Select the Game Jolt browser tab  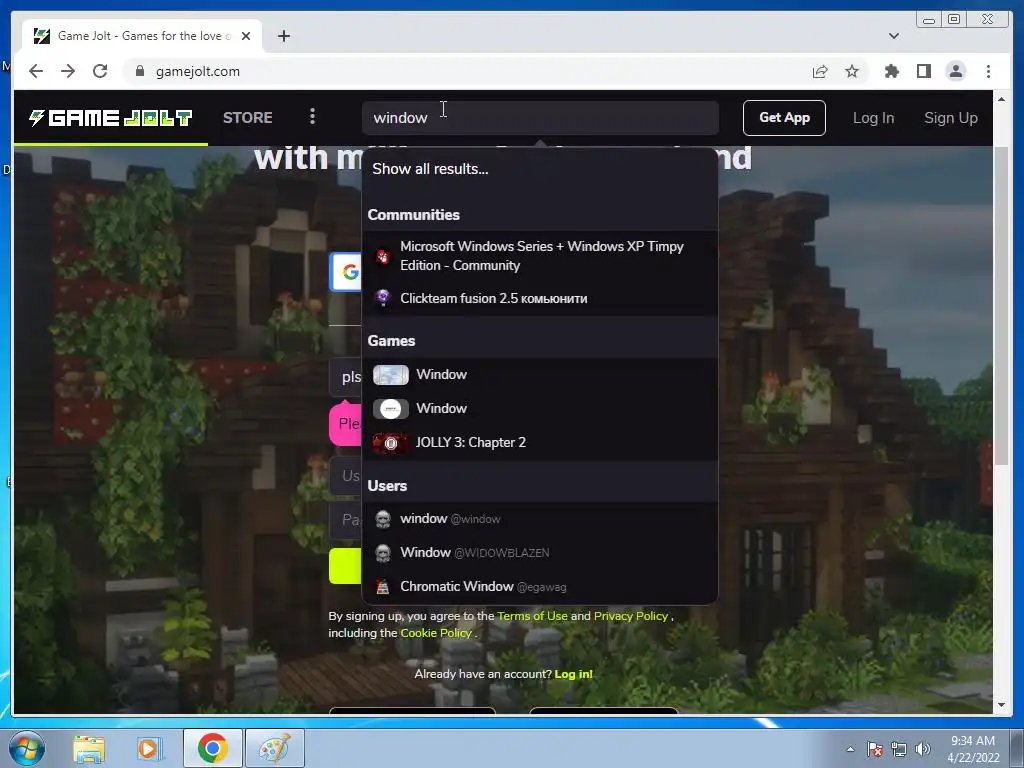[142, 36]
